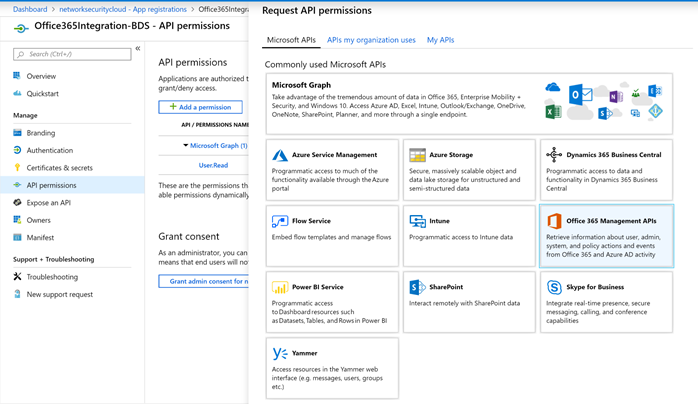This screenshot has height=404, width=698.
Task: Click the search magnifier icon in sidebar
Action: pyautogui.click(x=20, y=54)
